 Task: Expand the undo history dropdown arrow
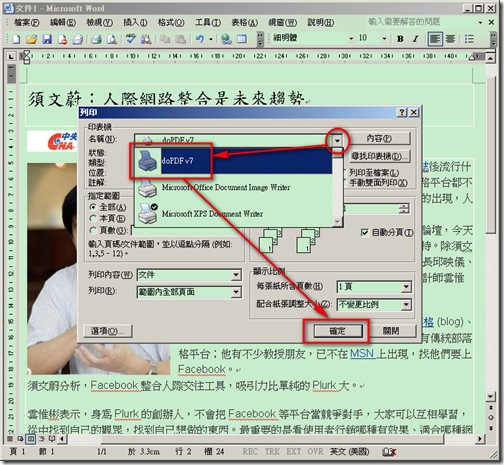tap(211, 39)
